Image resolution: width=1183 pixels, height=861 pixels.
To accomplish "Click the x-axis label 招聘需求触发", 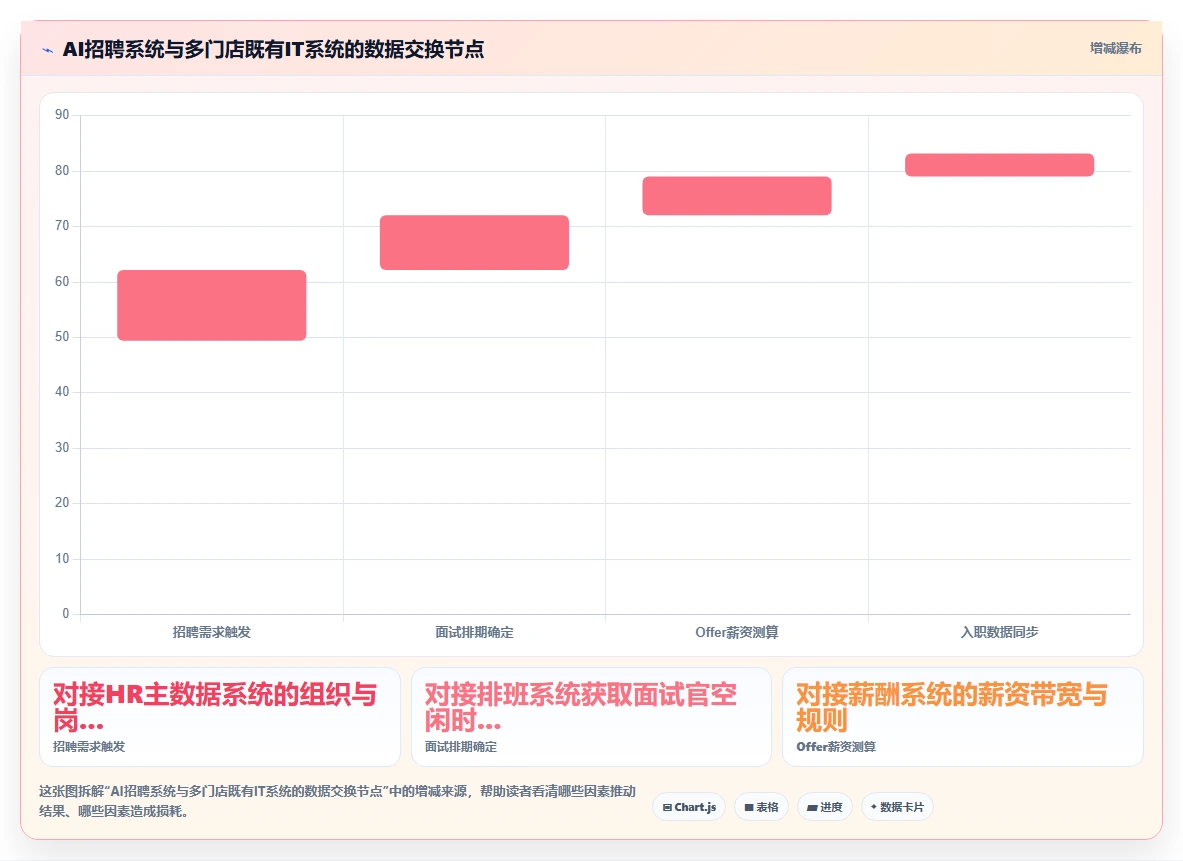I will (x=211, y=632).
